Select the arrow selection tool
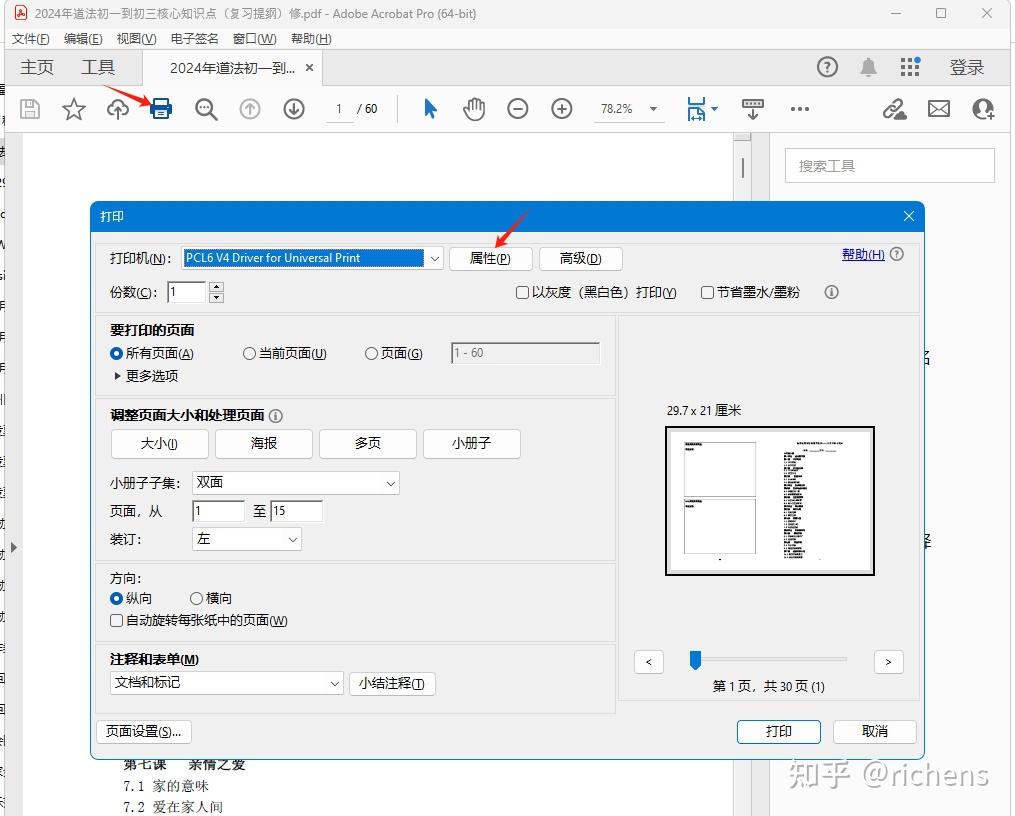Screen dimensions: 1015x816 tap(430, 109)
